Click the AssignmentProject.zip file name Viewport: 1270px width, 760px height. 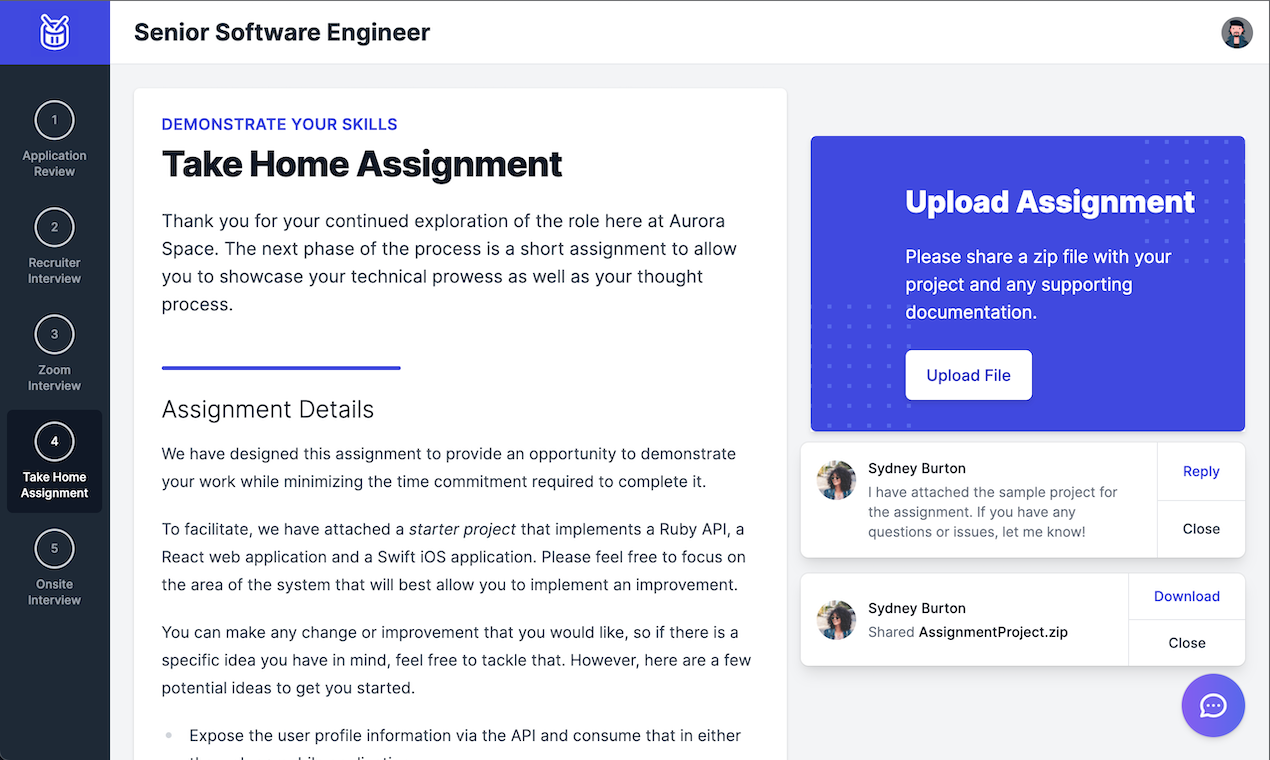[x=993, y=632]
